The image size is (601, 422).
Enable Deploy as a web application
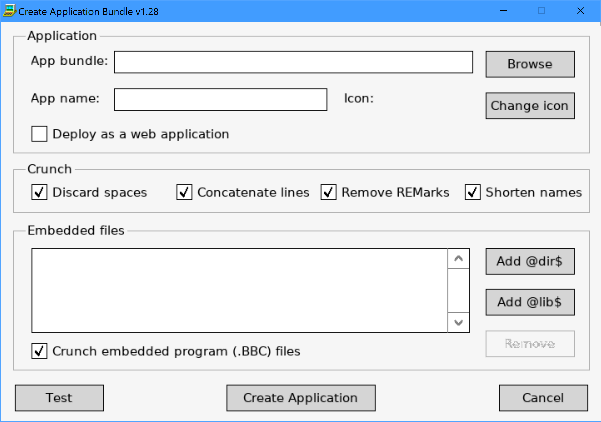(x=40, y=134)
